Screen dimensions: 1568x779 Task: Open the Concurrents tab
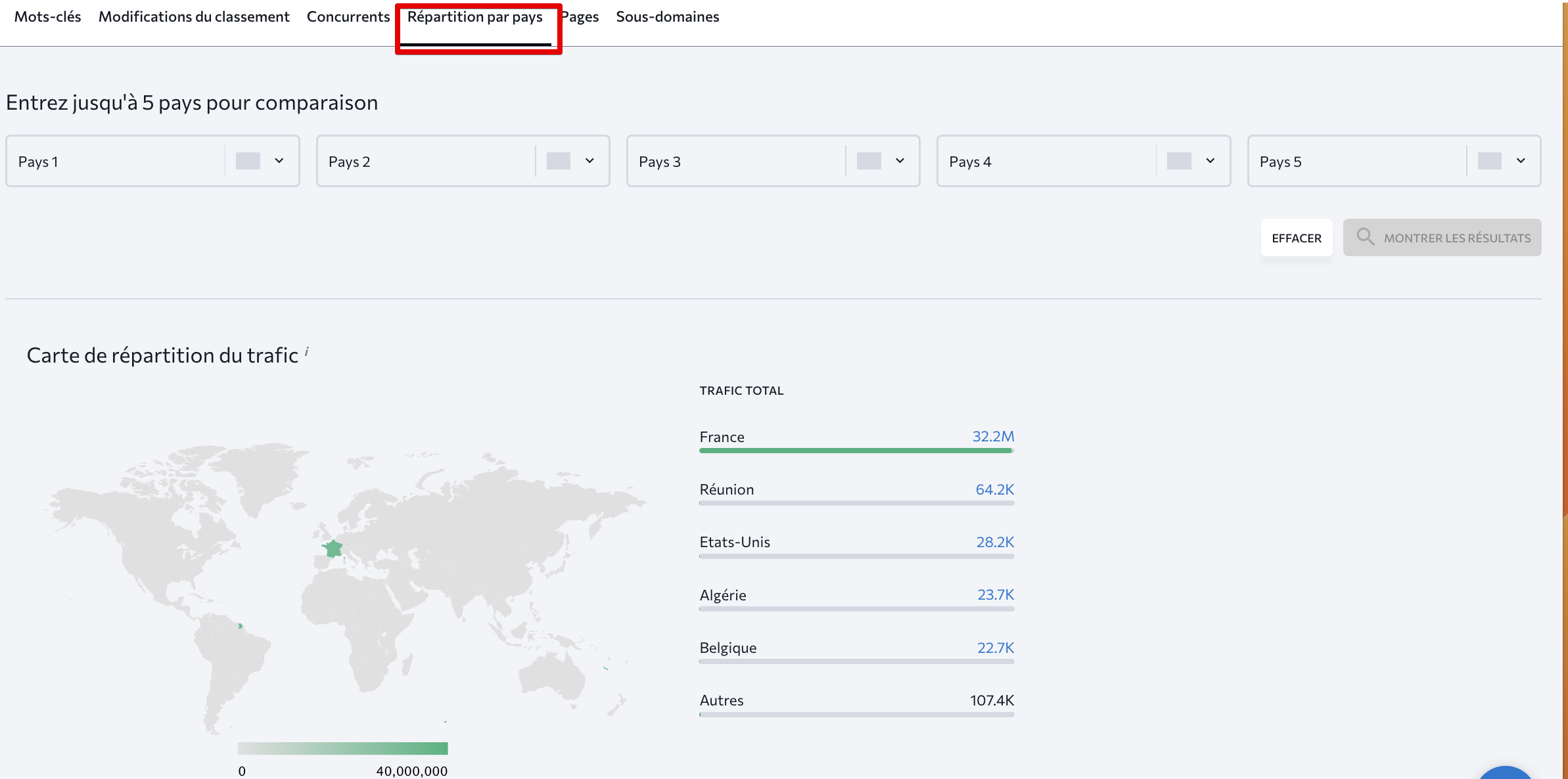[x=348, y=17]
